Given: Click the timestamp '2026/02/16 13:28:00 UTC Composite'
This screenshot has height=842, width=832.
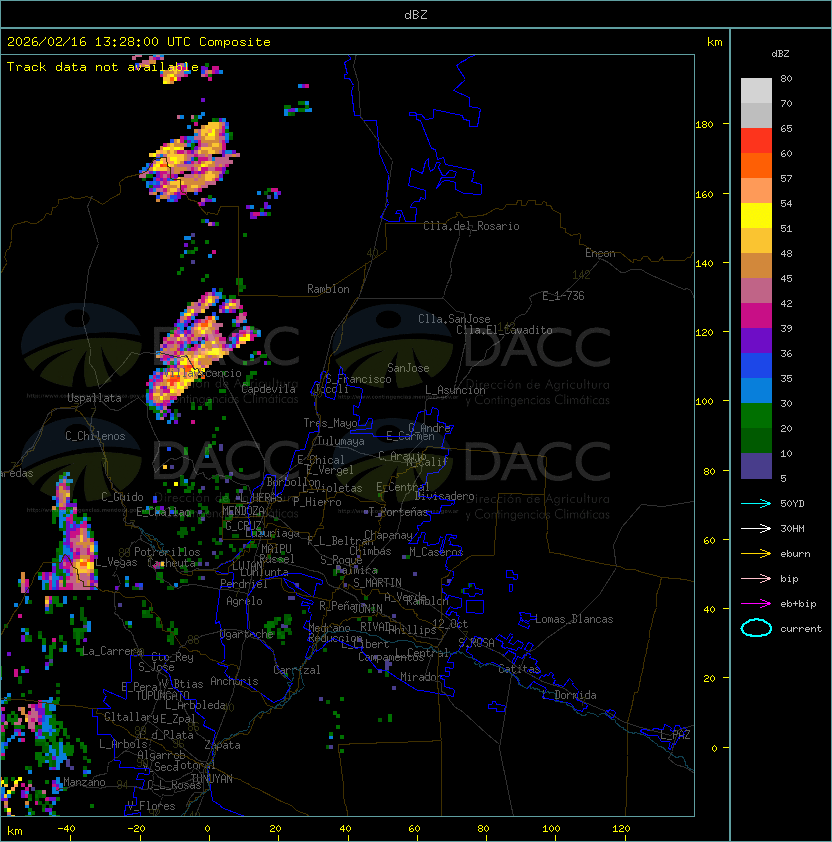Looking at the screenshot, I should (x=139, y=42).
